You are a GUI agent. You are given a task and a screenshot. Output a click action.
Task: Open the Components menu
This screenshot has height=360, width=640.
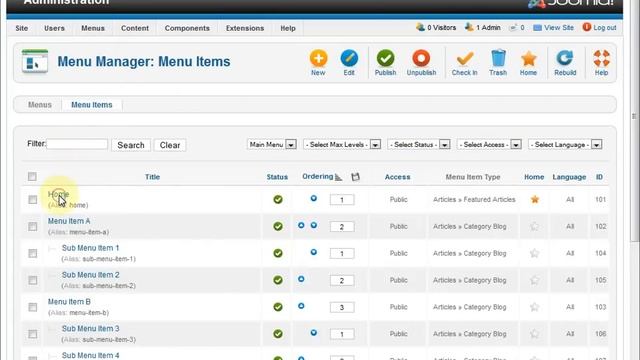[x=187, y=28]
